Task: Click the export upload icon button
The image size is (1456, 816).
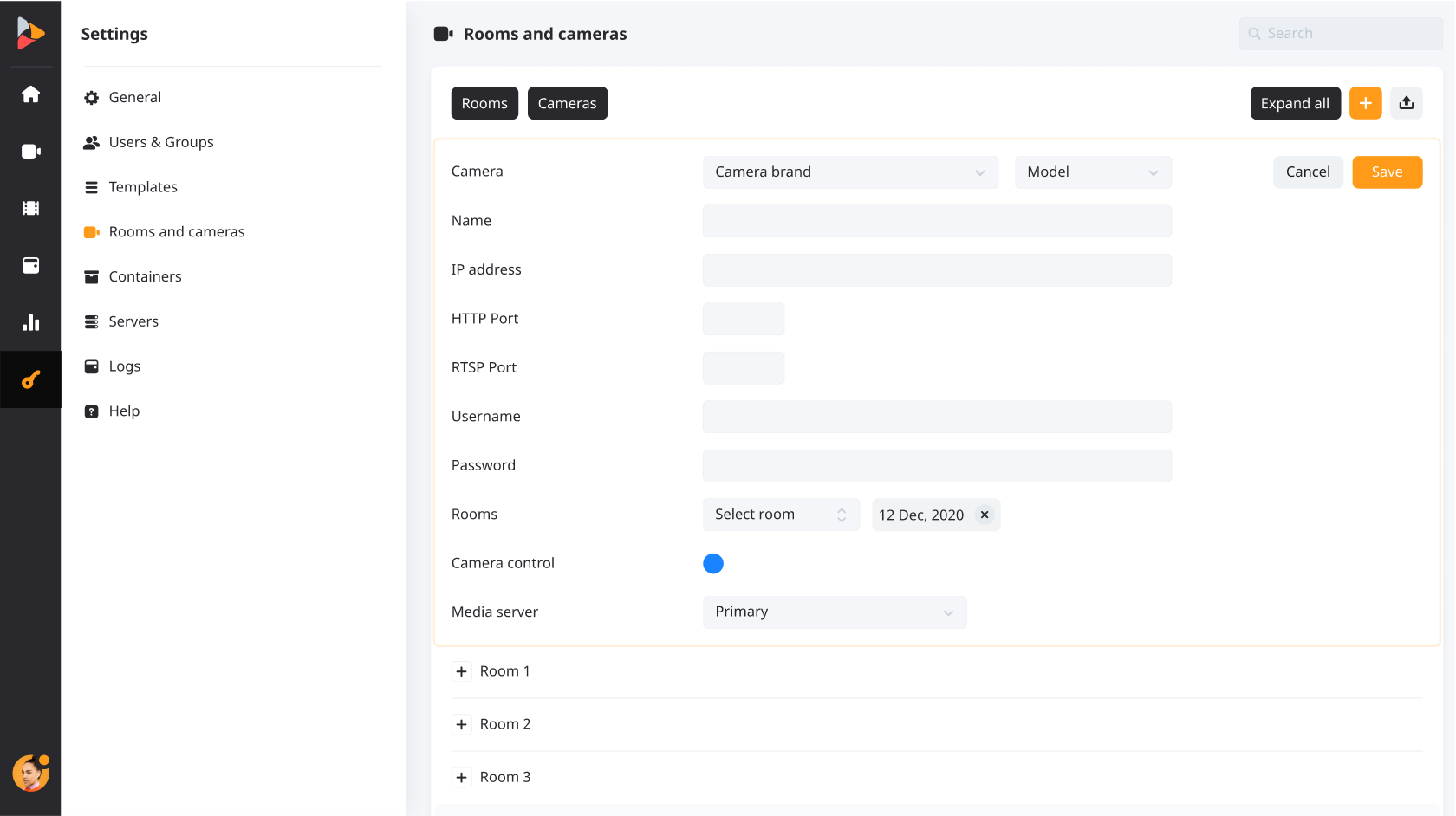Action: pos(1406,103)
